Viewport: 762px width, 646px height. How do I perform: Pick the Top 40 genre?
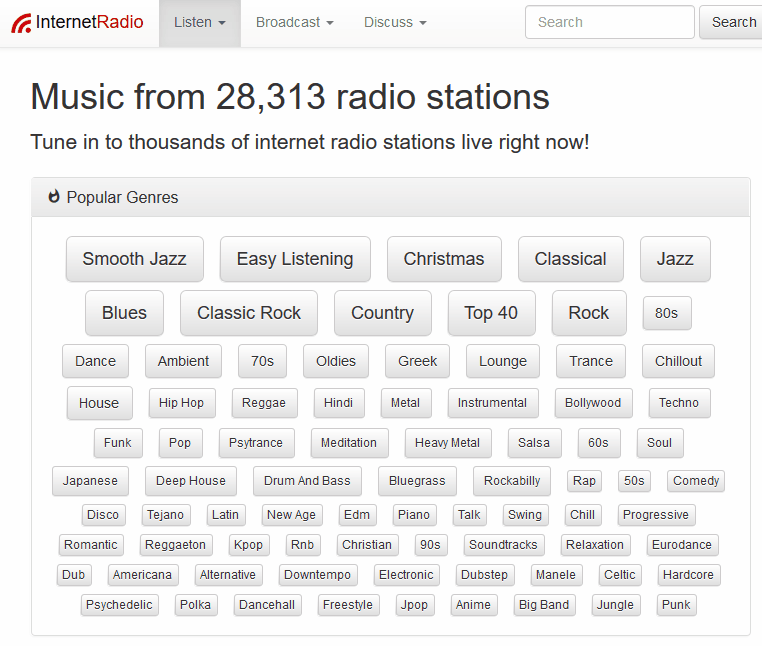click(491, 313)
